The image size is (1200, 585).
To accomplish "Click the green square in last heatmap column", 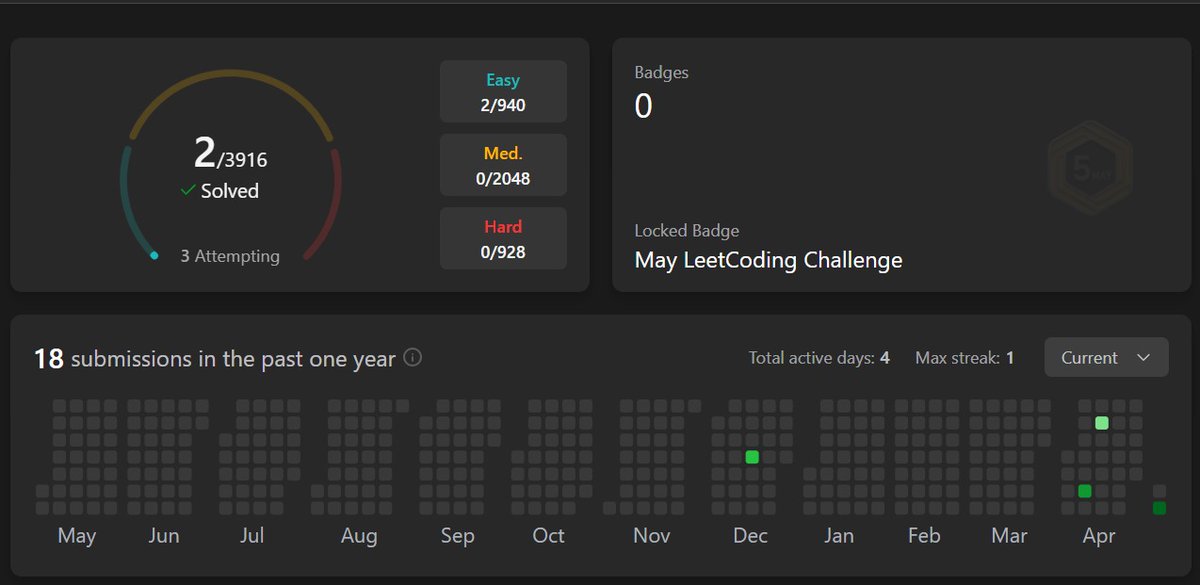I will 1159,508.
